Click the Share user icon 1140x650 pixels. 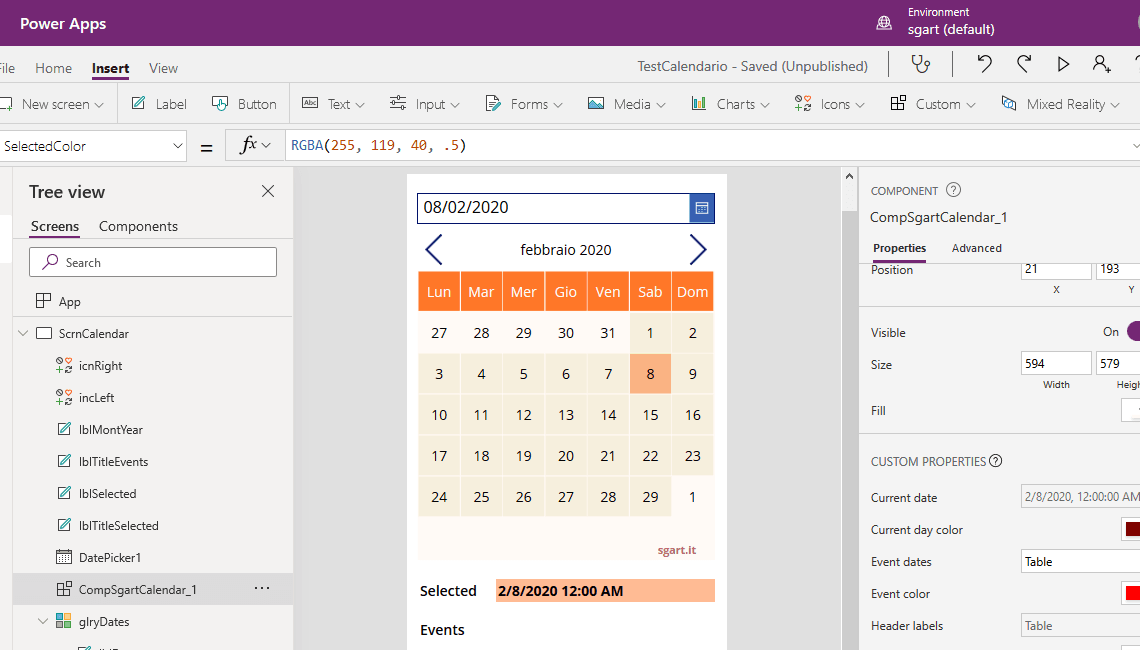click(1102, 65)
